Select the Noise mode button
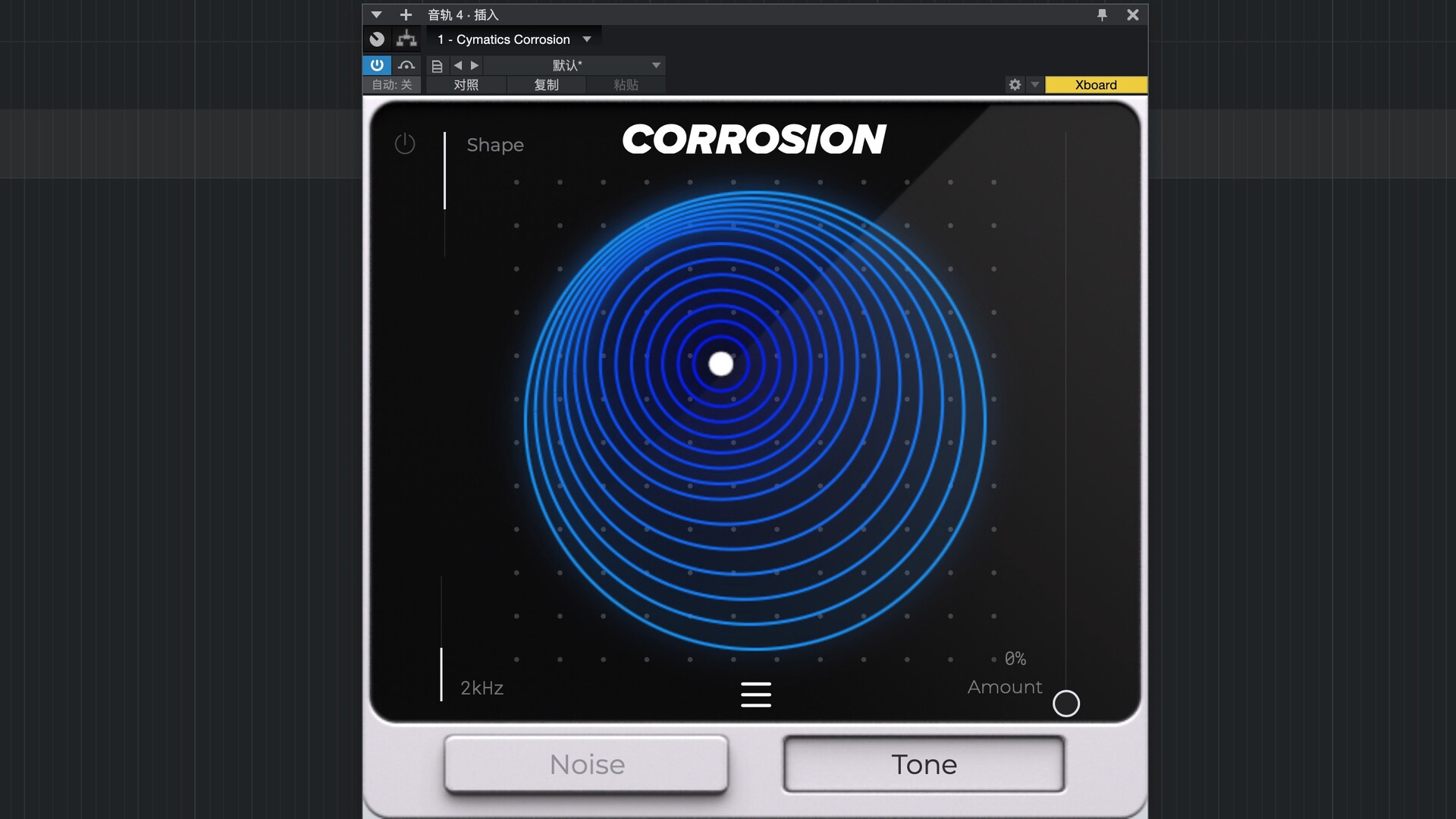Screen dimensions: 1456x819 coord(586,764)
